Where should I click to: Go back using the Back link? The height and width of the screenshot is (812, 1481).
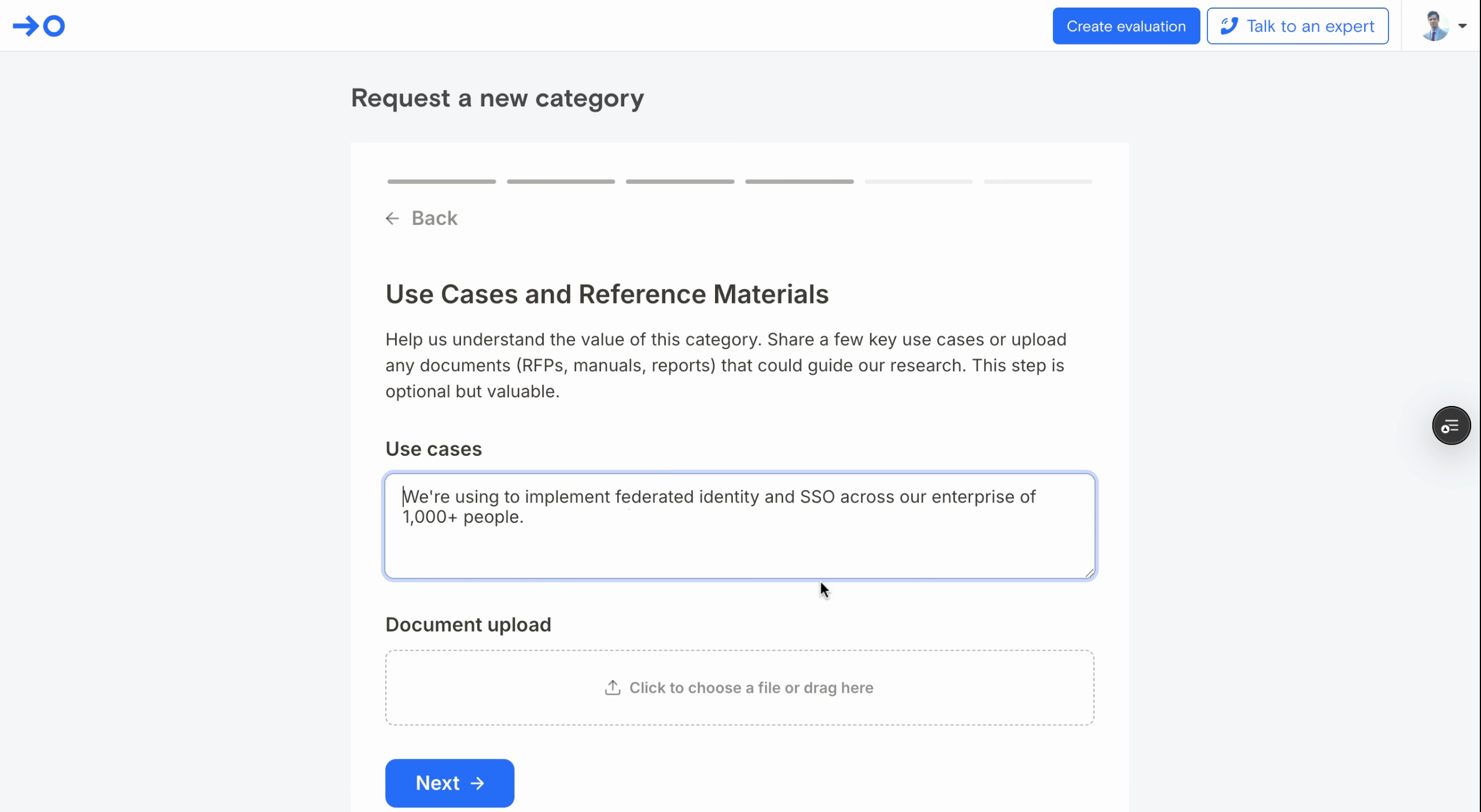point(434,218)
